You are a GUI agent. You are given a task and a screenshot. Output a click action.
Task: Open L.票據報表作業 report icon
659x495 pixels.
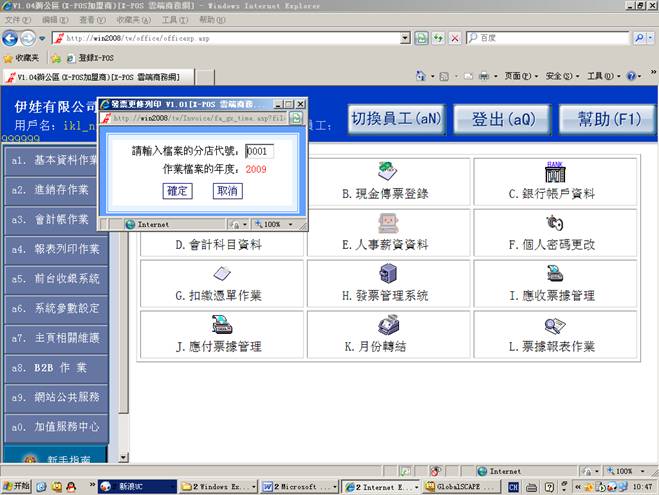tap(552, 325)
